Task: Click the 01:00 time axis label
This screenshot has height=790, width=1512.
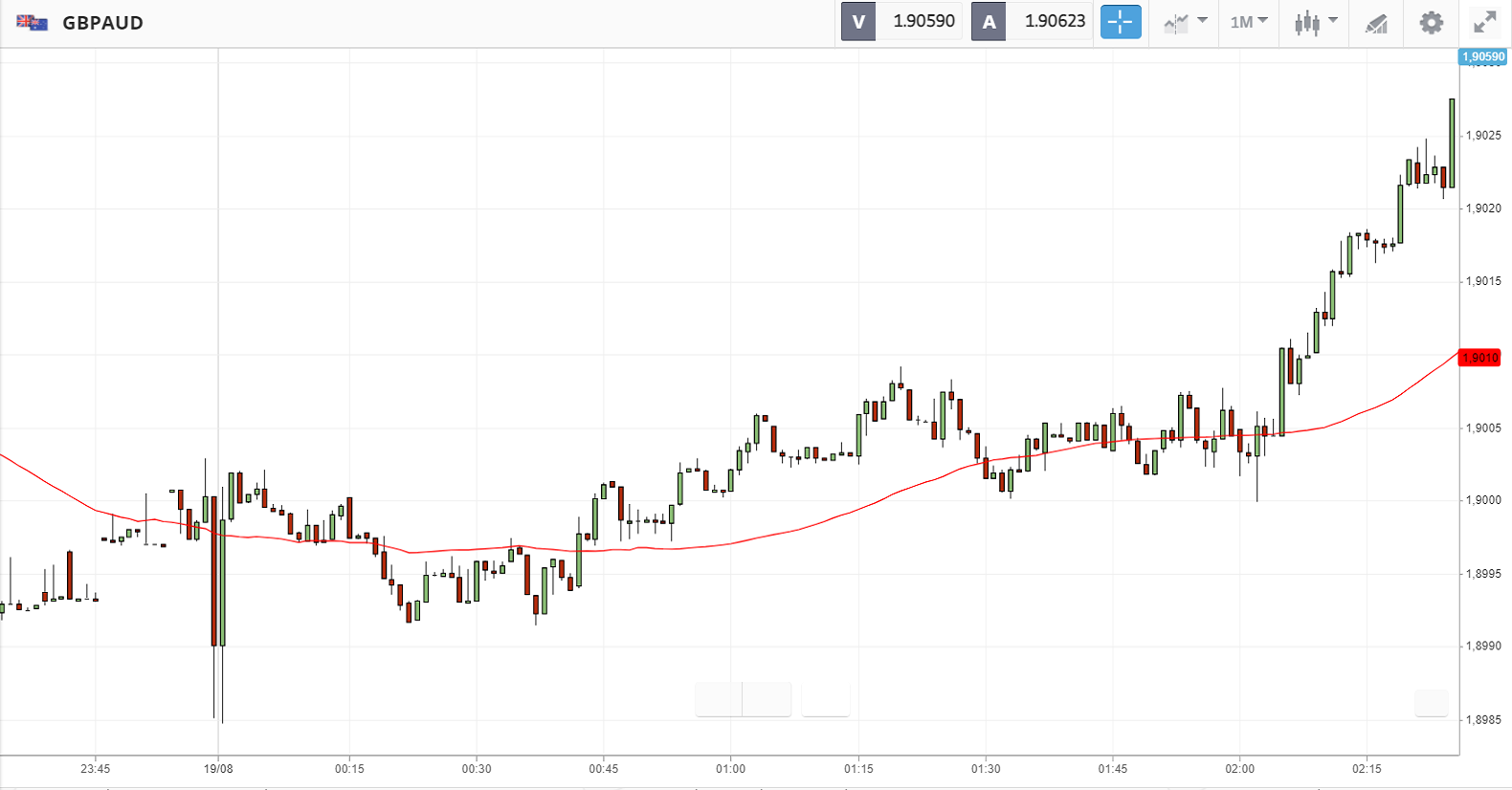Action: tap(730, 768)
